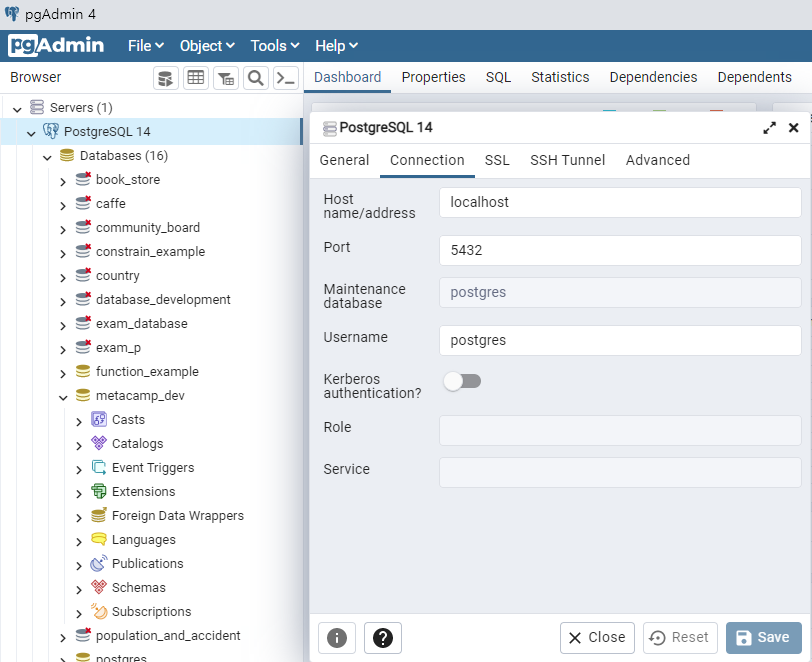Click the Servers group icon
The height and width of the screenshot is (662, 812).
[37, 107]
